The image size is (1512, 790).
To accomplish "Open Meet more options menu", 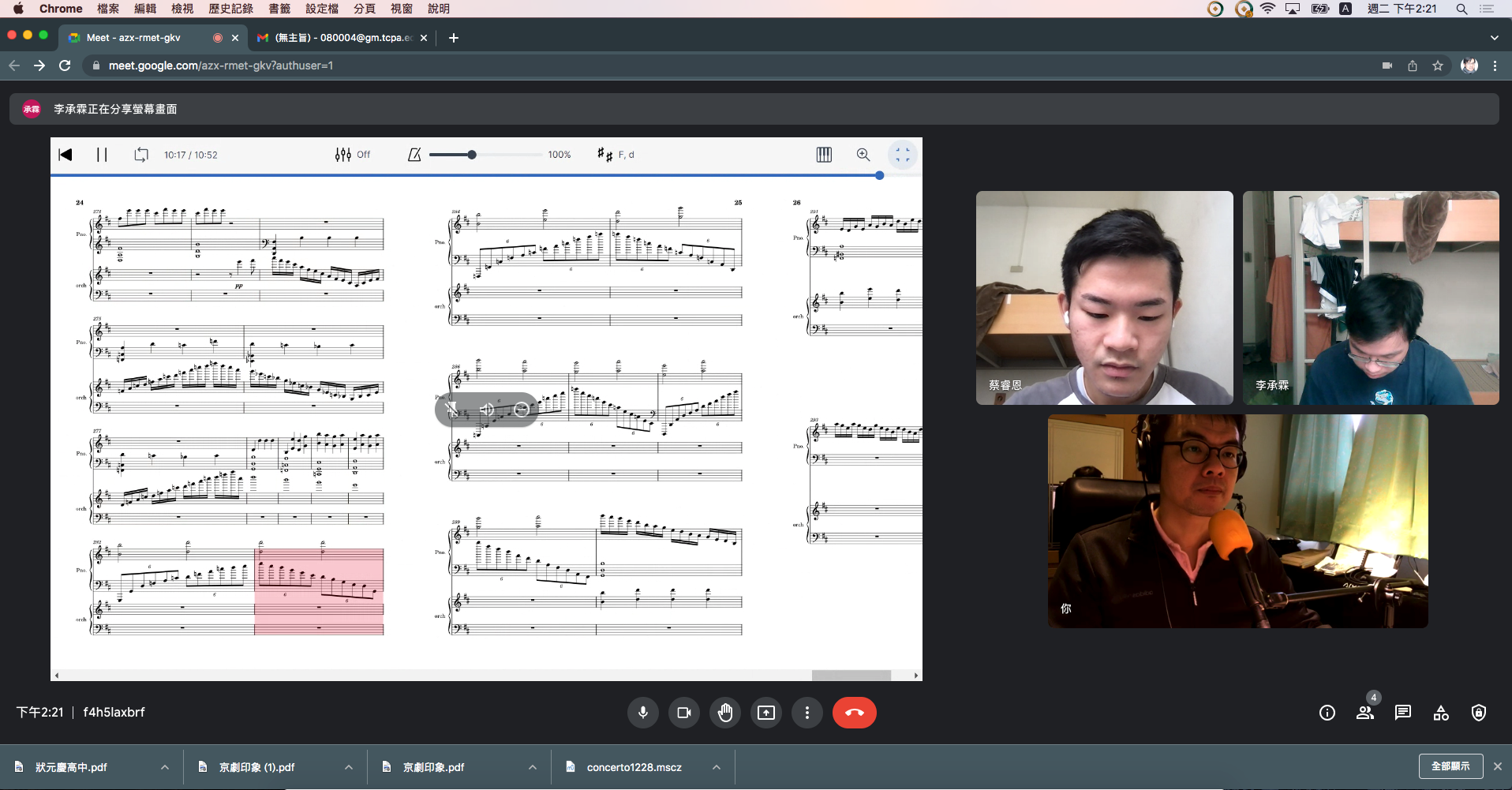I will point(807,713).
